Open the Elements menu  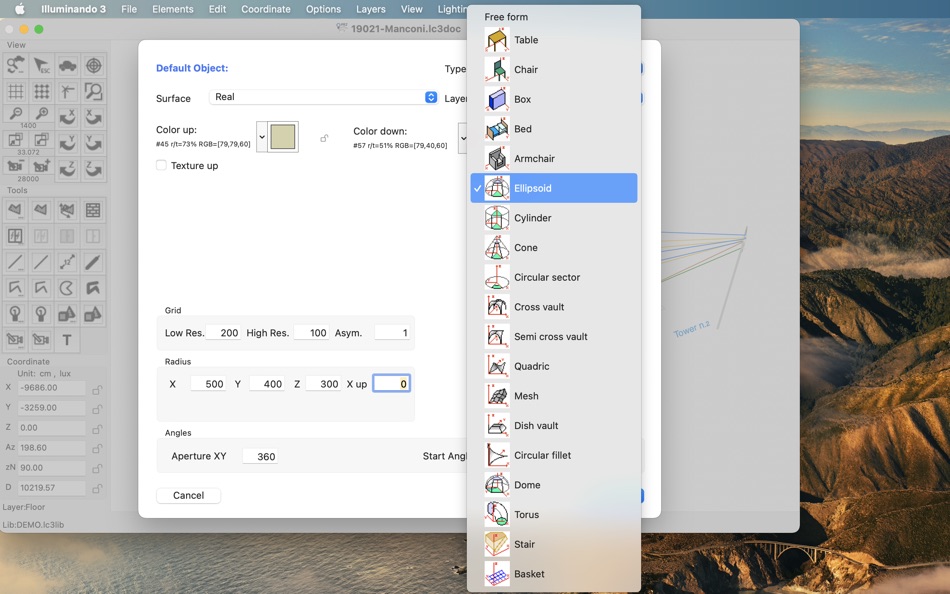tap(173, 9)
